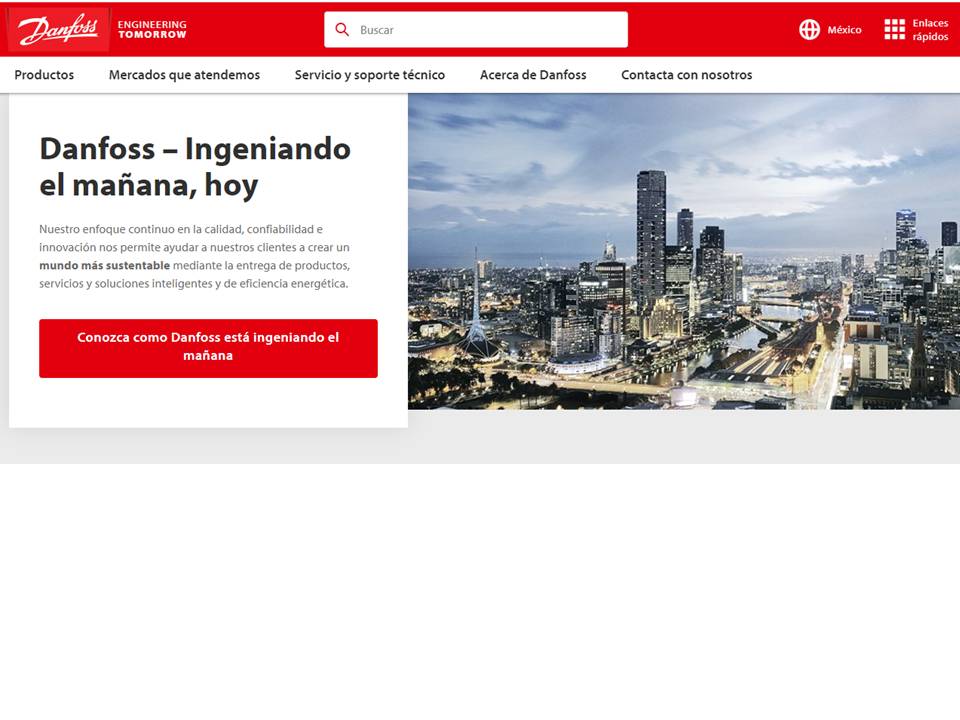Click the search magnifier icon
Image resolution: width=960 pixels, height=720 pixels.
point(342,29)
